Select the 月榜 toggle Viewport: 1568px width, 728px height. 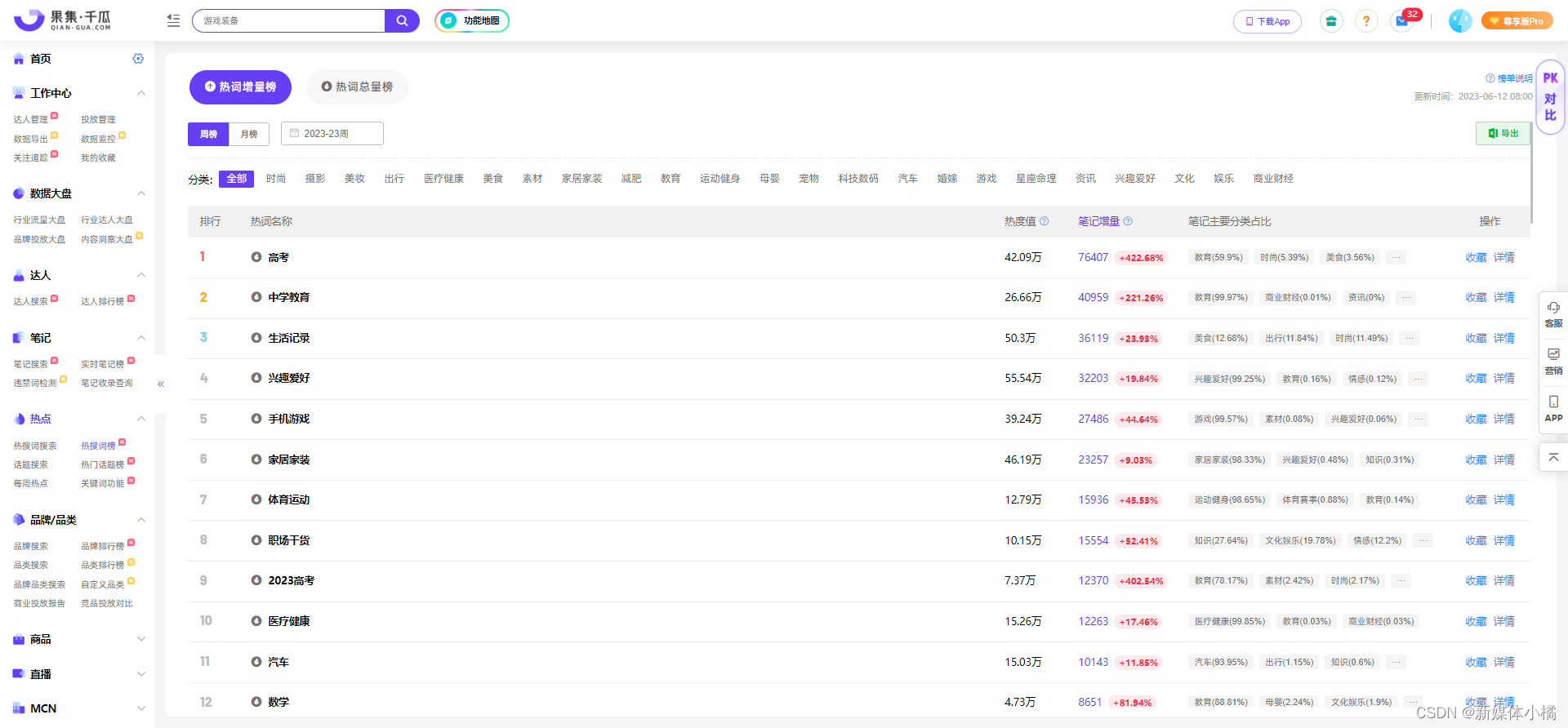pyautogui.click(x=249, y=134)
